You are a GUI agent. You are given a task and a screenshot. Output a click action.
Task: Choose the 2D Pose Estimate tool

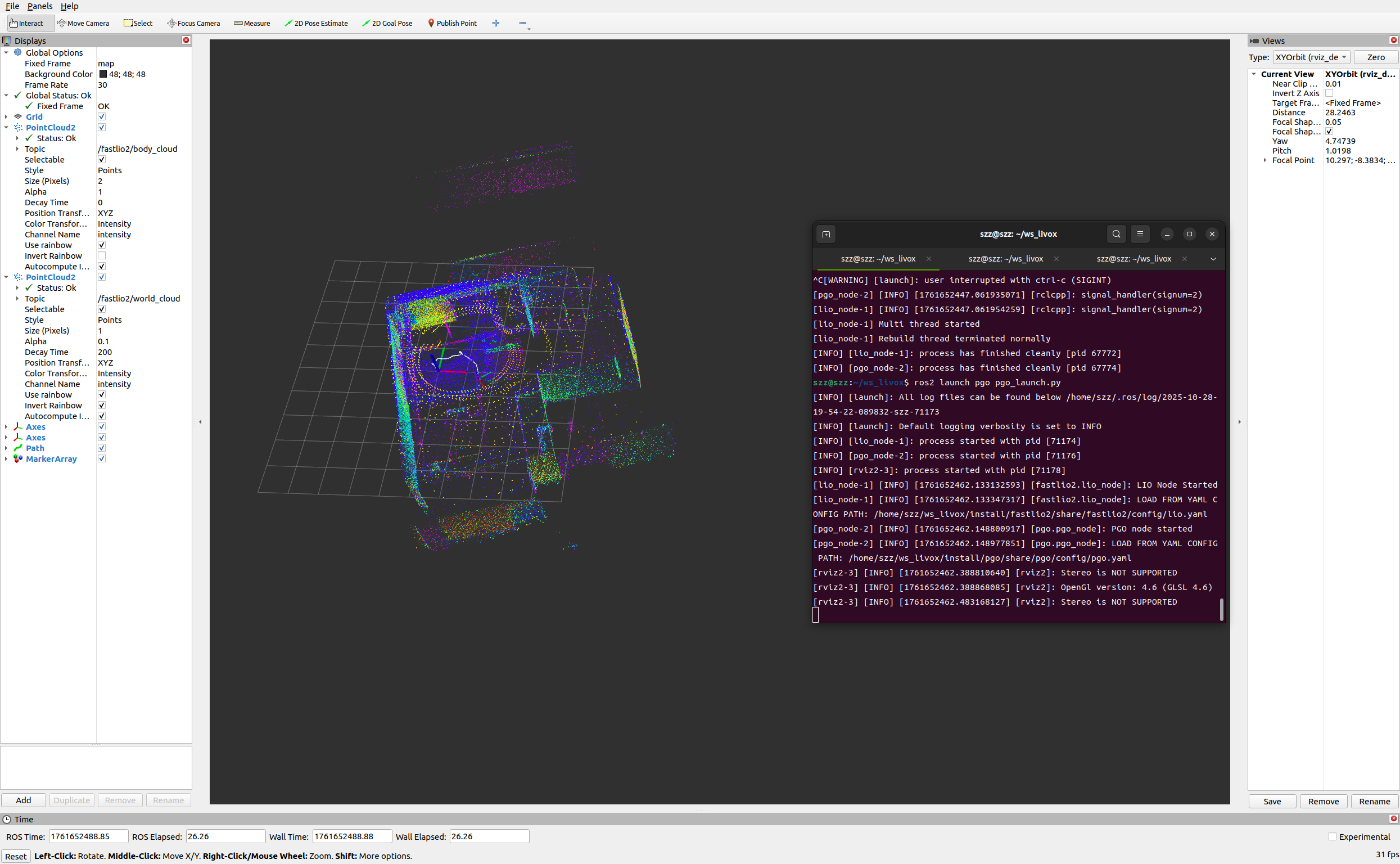[x=317, y=24]
